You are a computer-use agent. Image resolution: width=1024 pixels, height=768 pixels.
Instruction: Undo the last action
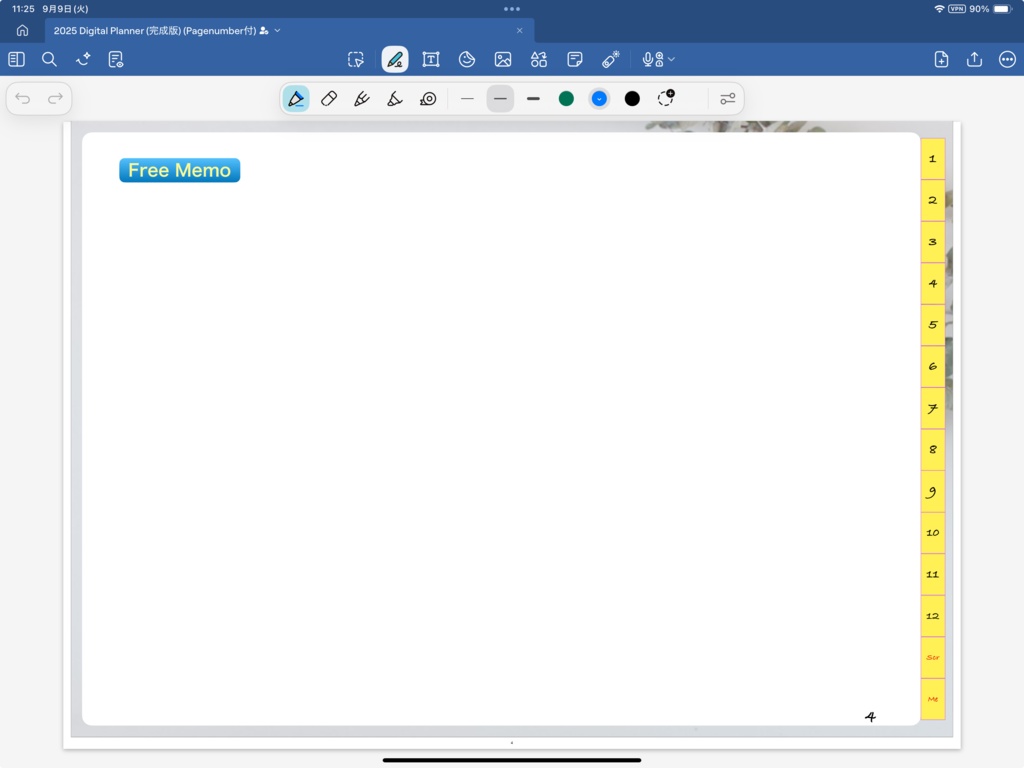pyautogui.click(x=23, y=99)
